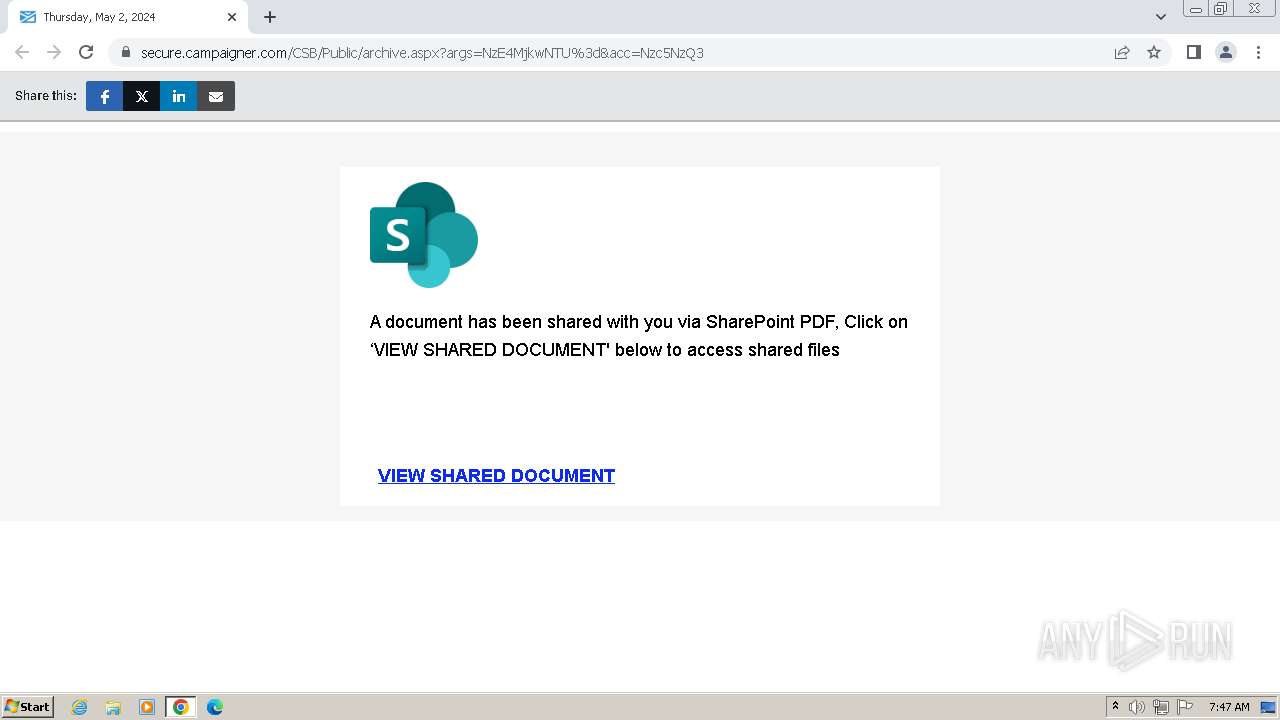The image size is (1280, 720).
Task: Click the 'A document has been shared' text
Action: click(639, 336)
